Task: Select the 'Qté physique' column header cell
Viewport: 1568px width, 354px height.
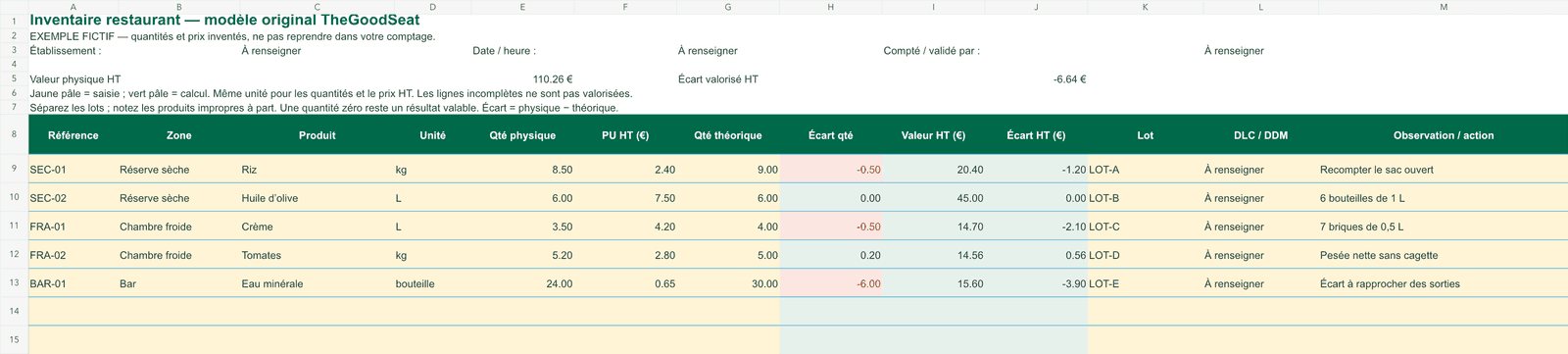Action: (522, 135)
